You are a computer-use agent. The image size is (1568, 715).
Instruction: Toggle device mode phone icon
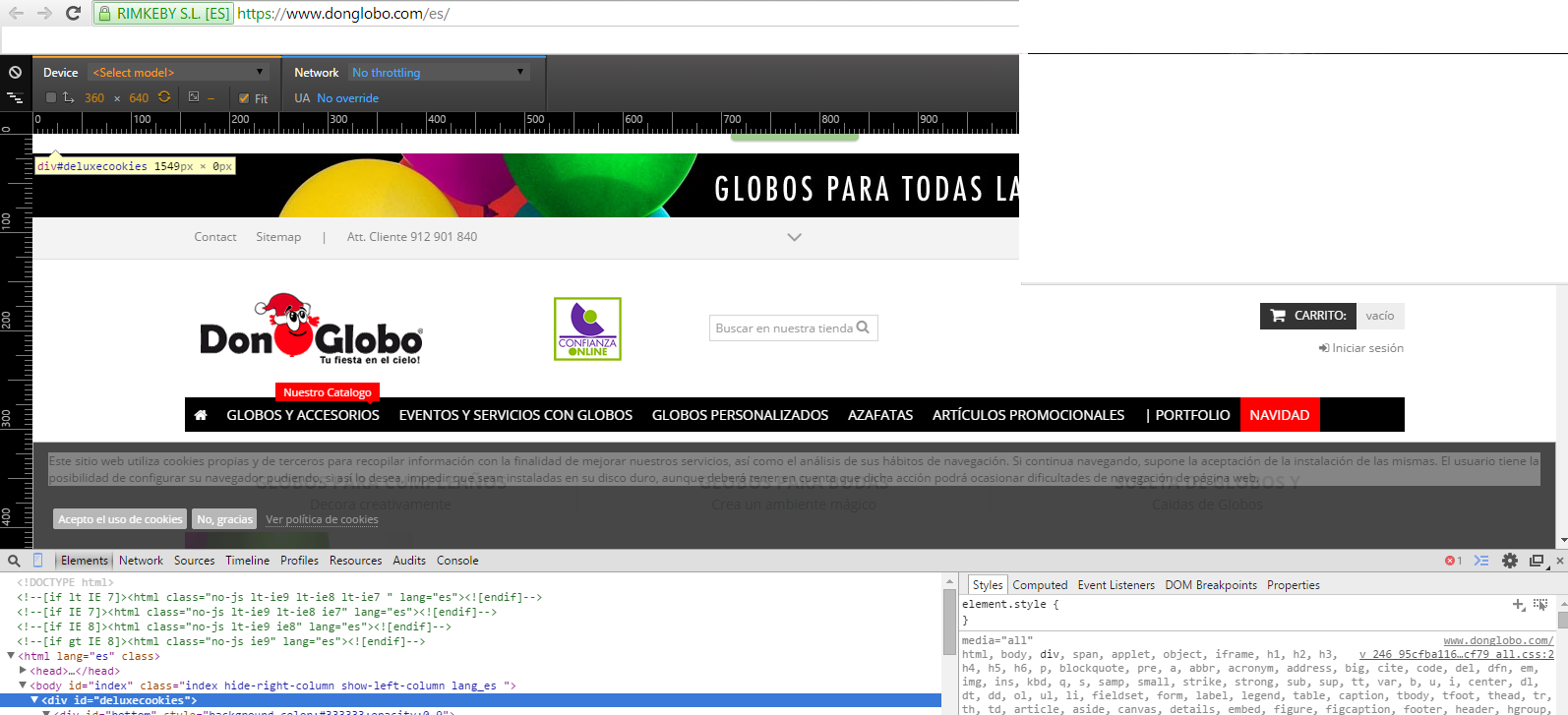[38, 561]
